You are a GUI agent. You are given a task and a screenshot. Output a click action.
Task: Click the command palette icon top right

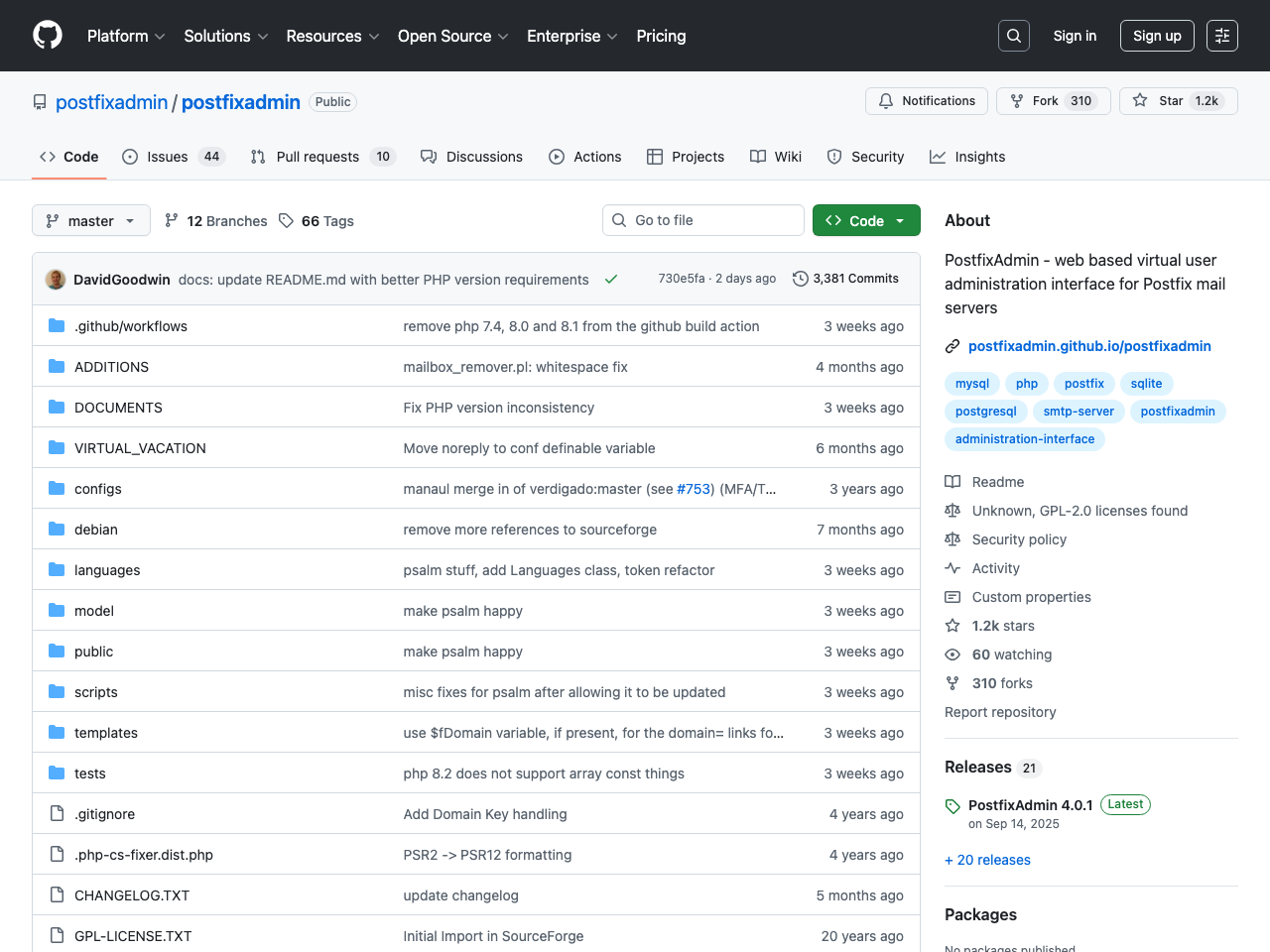pyautogui.click(x=1221, y=35)
